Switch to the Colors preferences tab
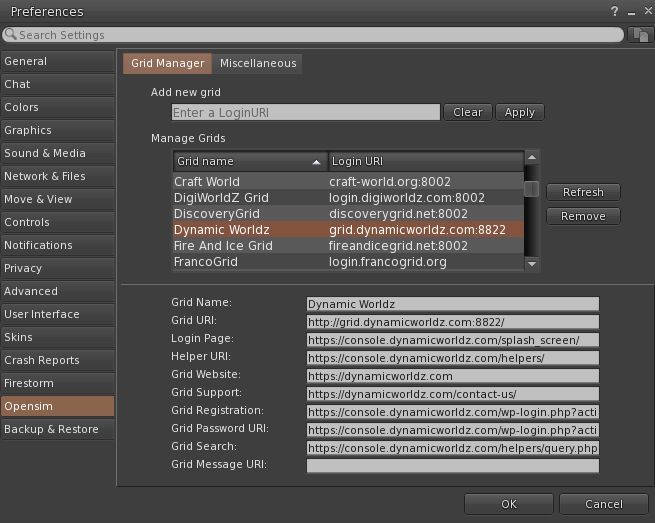Viewport: 655px width, 523px height. point(58,107)
